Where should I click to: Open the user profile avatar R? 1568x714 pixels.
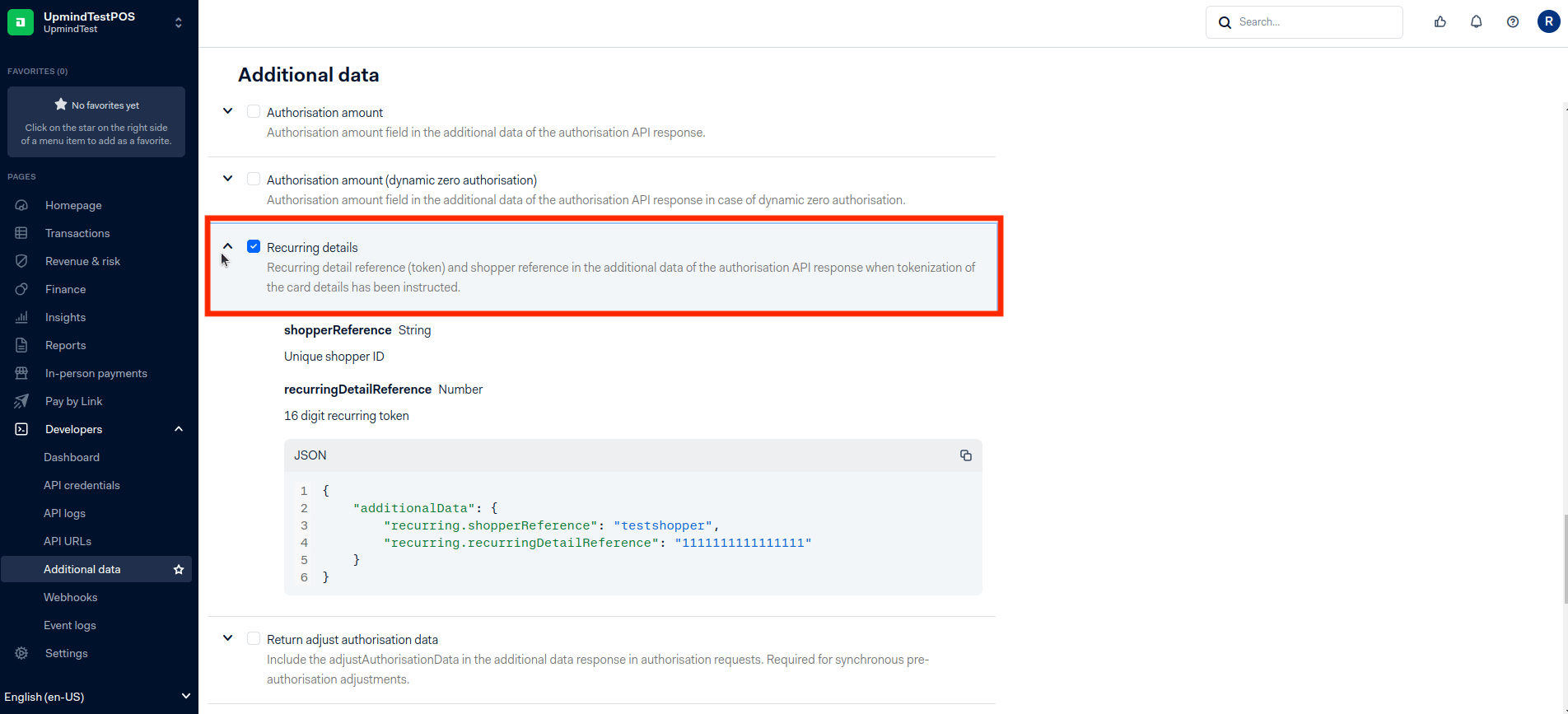click(x=1549, y=22)
